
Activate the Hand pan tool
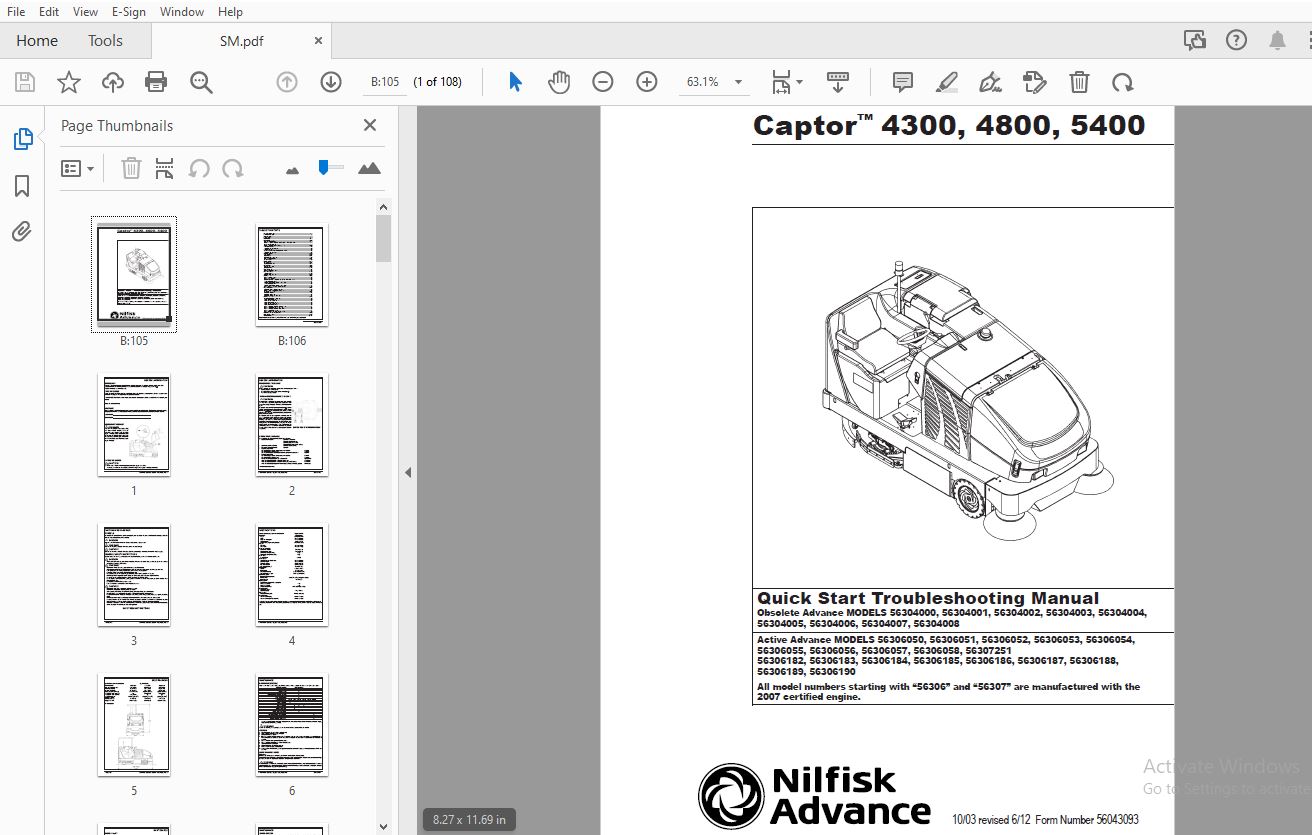559,82
